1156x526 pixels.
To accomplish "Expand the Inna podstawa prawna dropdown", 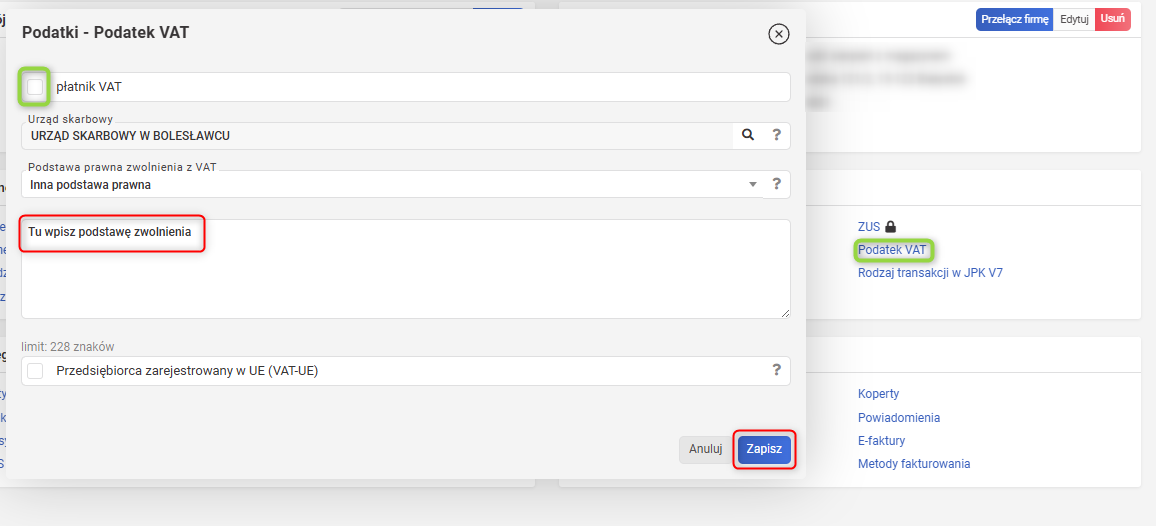I will (x=391, y=184).
